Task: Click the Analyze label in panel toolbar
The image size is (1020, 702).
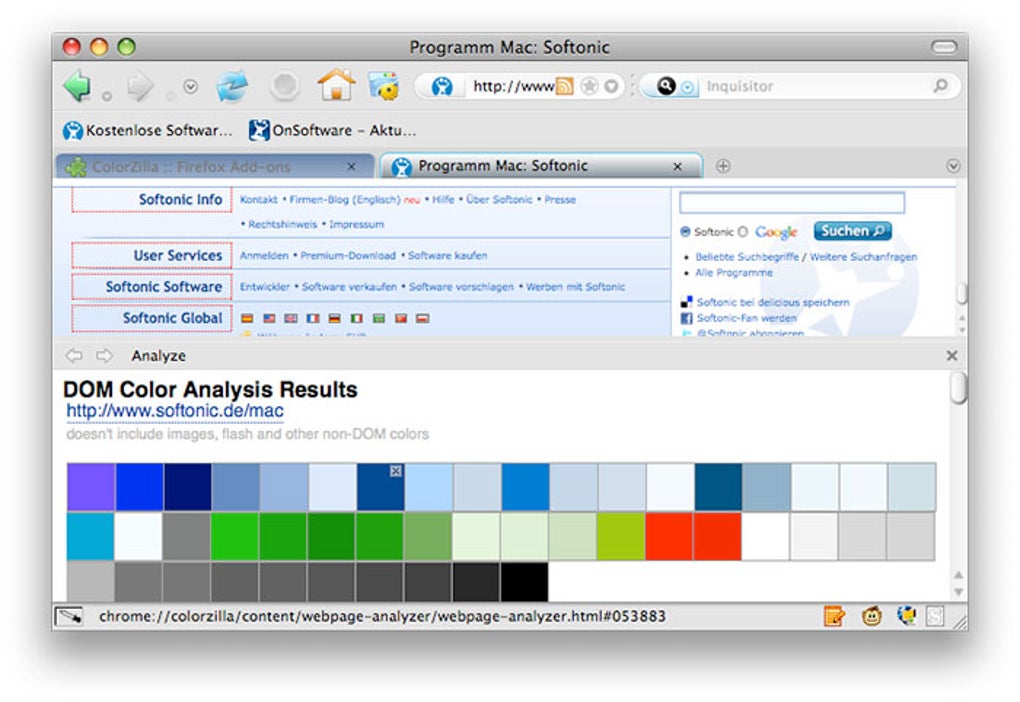Action: (159, 356)
